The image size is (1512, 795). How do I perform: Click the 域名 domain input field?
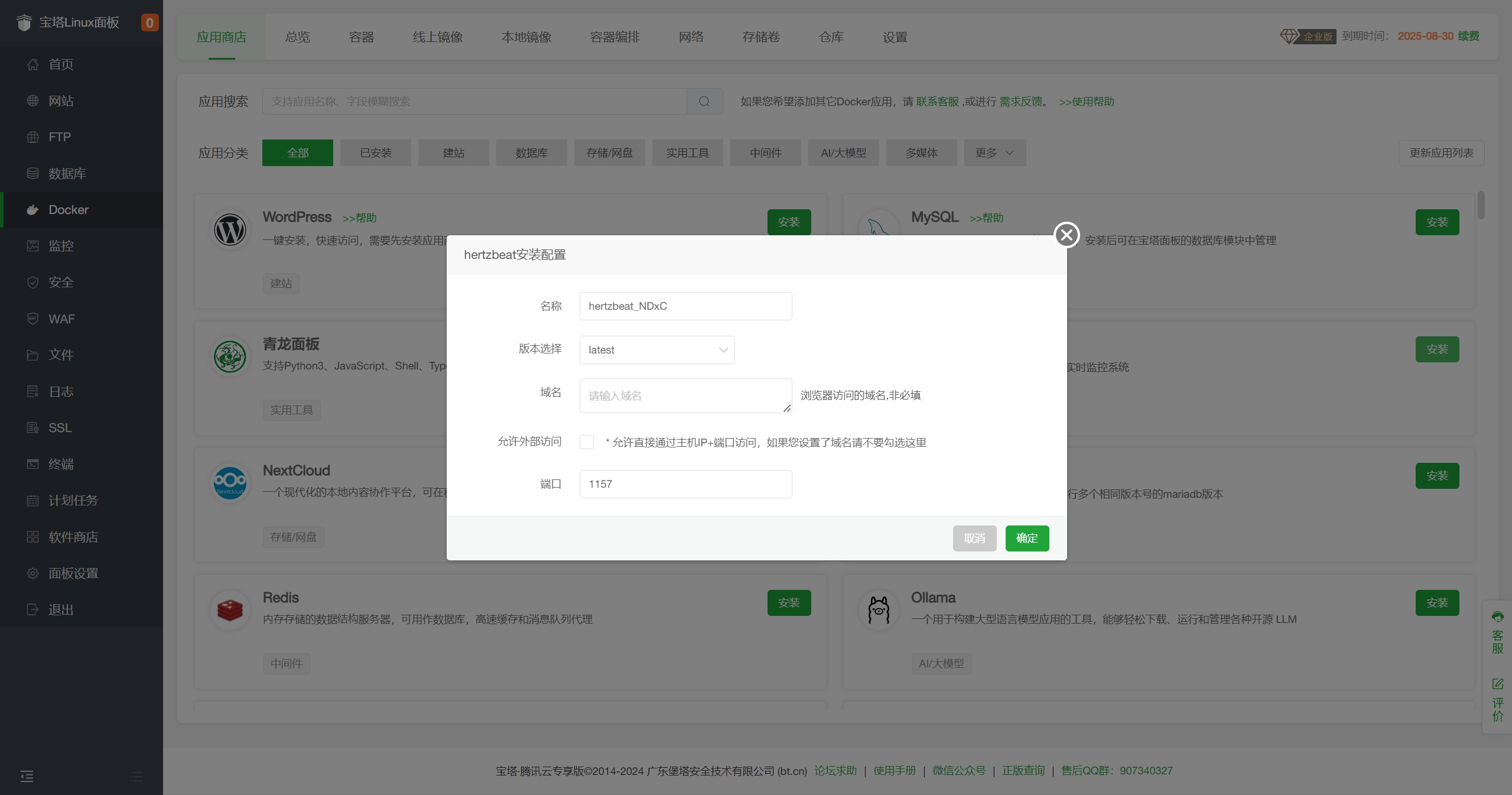685,395
